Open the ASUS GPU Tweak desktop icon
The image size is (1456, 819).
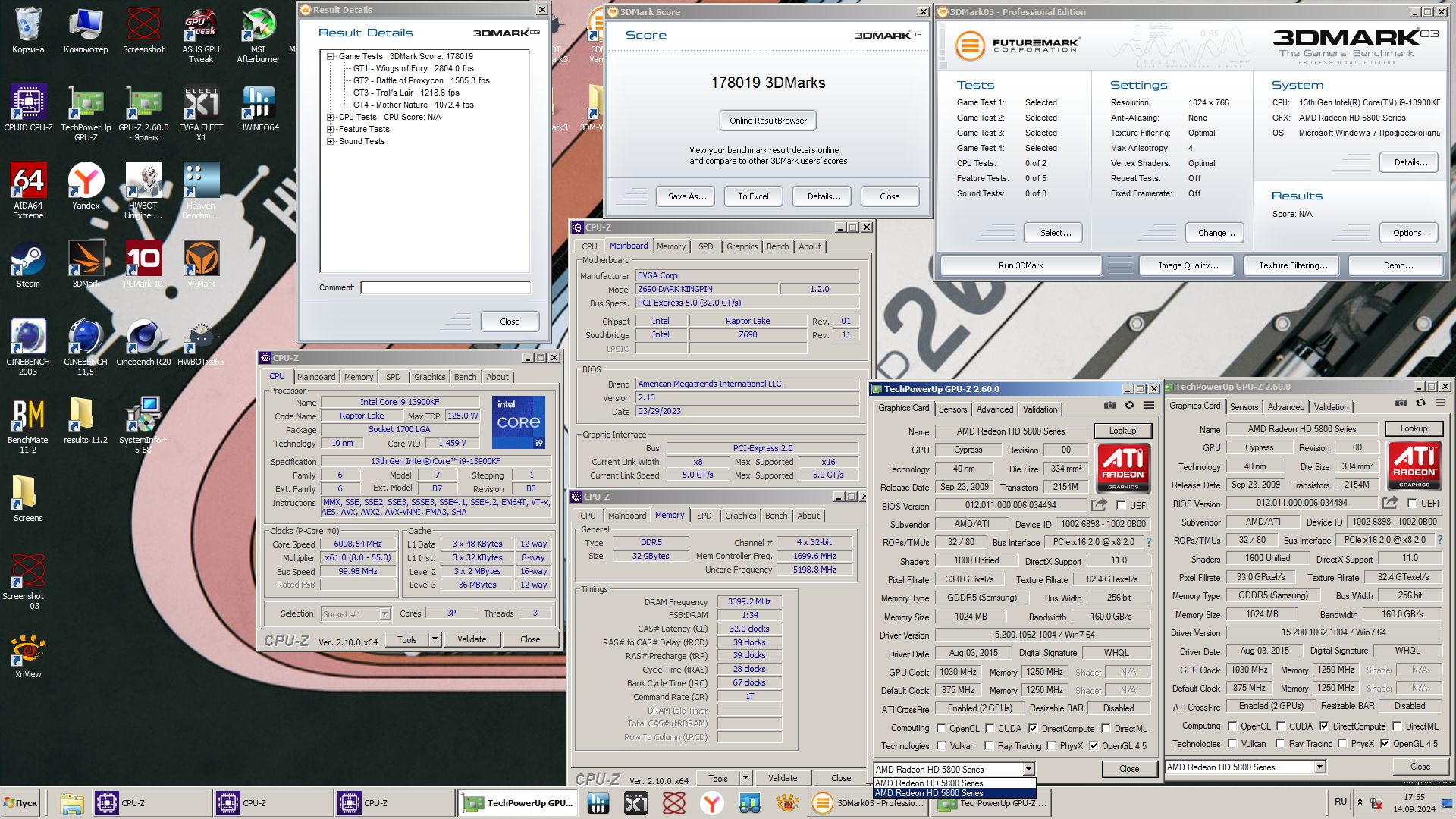[201, 34]
